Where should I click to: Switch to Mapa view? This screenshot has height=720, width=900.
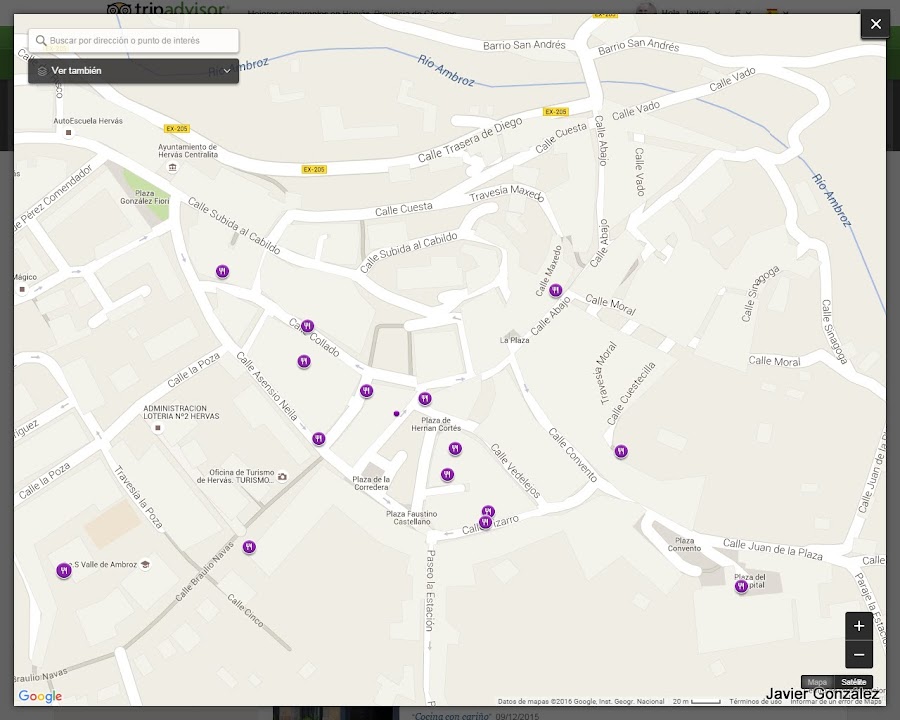pos(817,682)
